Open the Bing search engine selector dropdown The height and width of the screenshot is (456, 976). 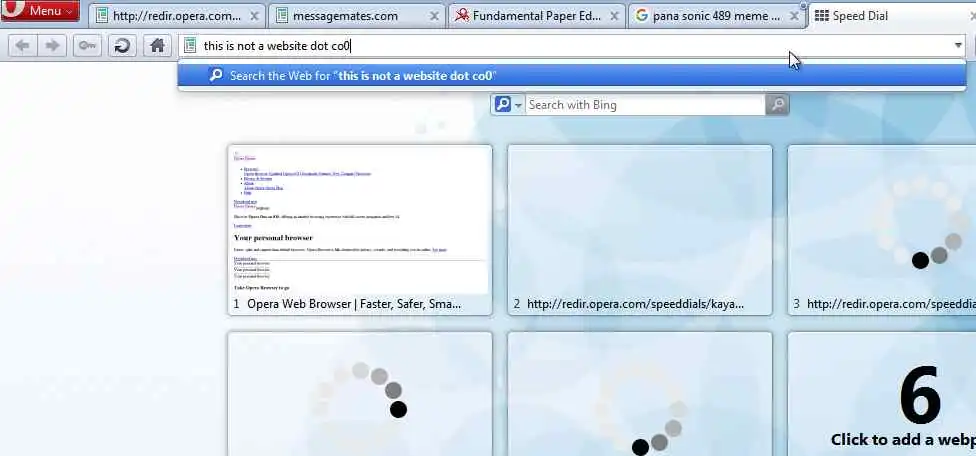[x=508, y=105]
